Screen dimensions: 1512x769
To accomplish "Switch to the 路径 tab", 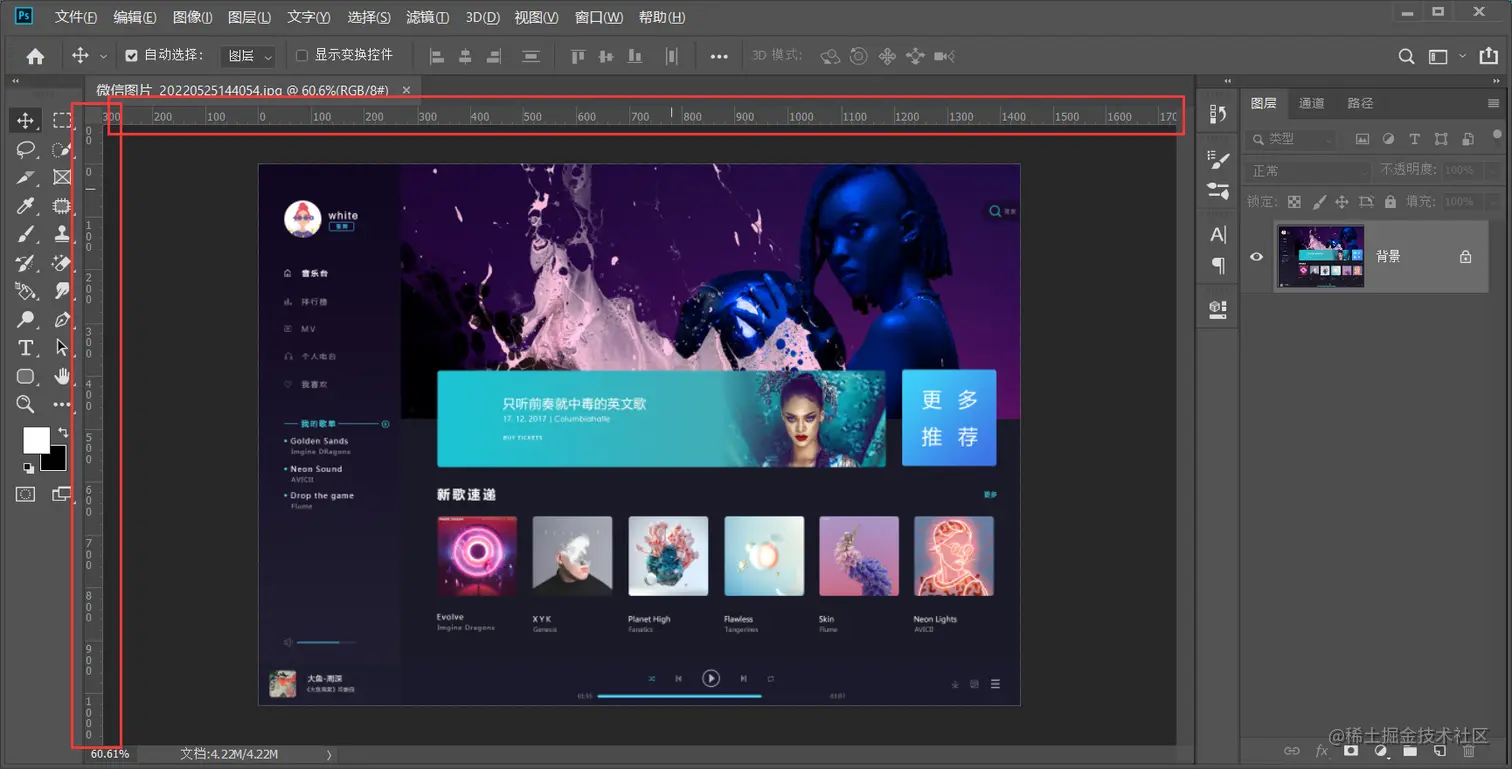I will click(1360, 103).
